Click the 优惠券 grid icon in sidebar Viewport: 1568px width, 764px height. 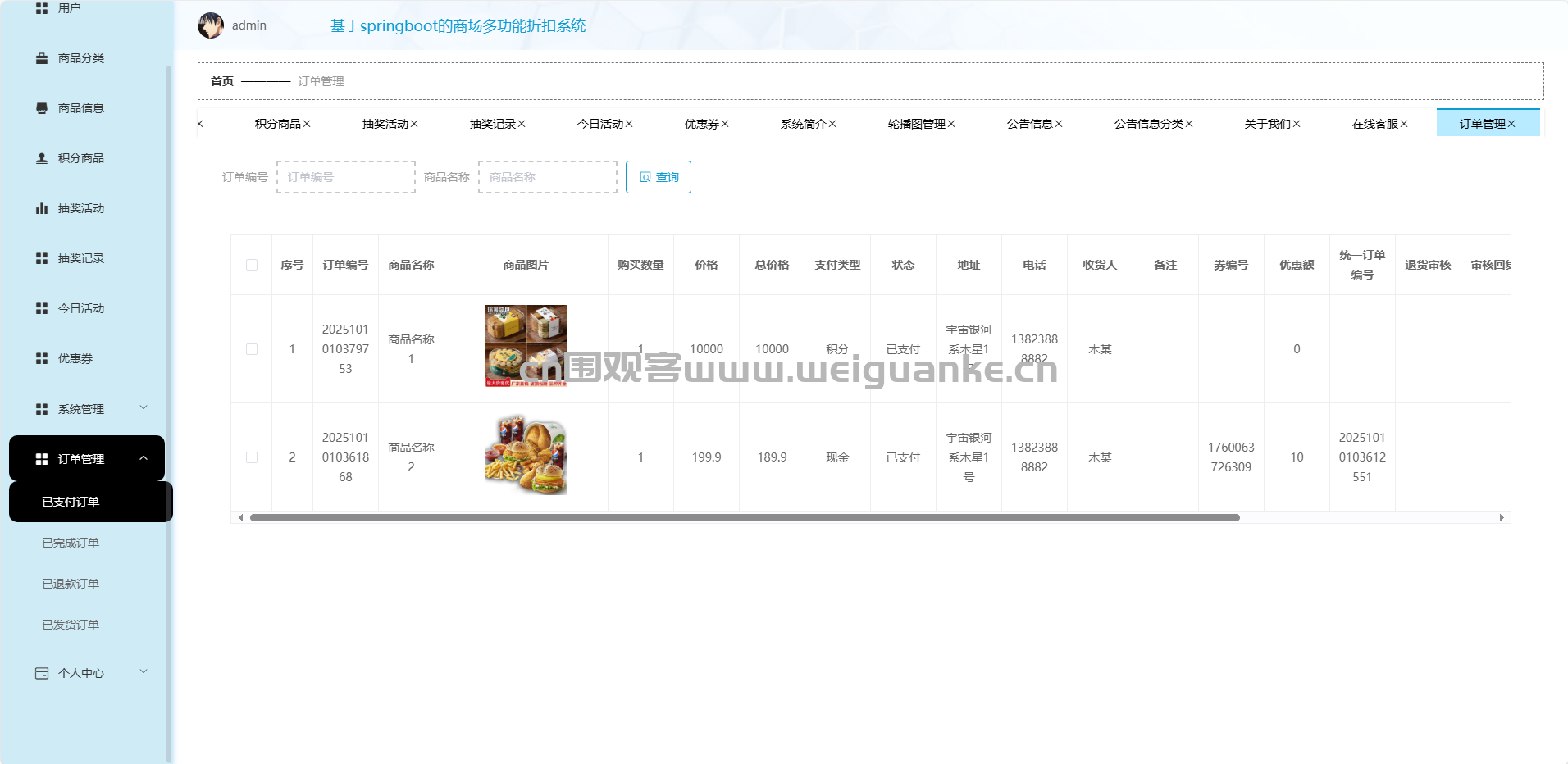42,358
